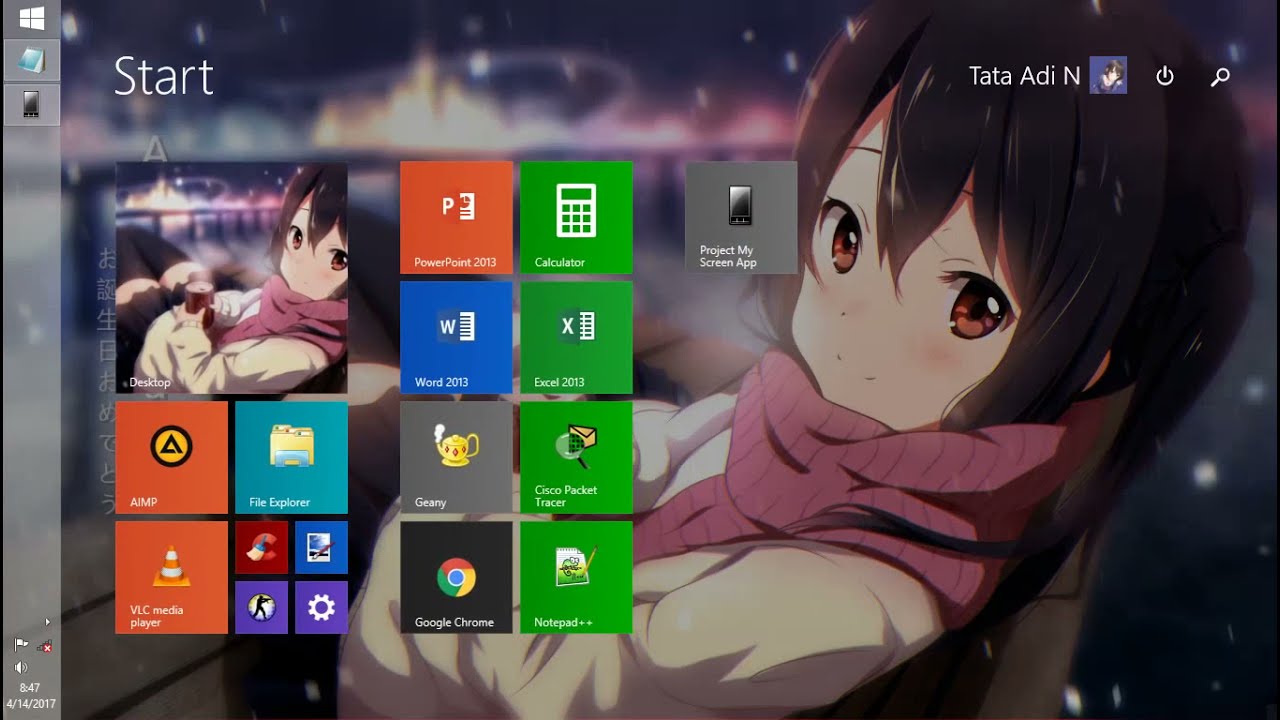
Task: Launch VLC media player tile
Action: click(x=171, y=577)
